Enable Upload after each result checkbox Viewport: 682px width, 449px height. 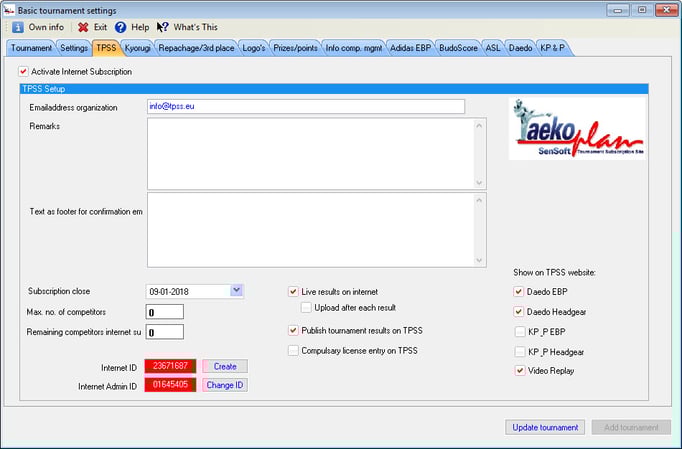[306, 308]
